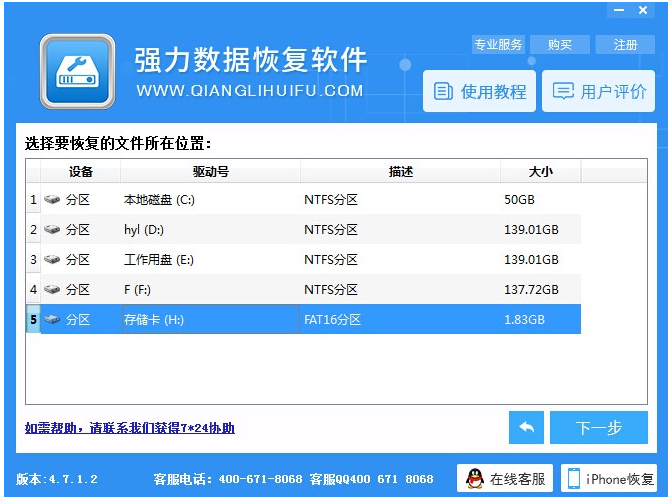Click the 设备 column header

pos(81,172)
